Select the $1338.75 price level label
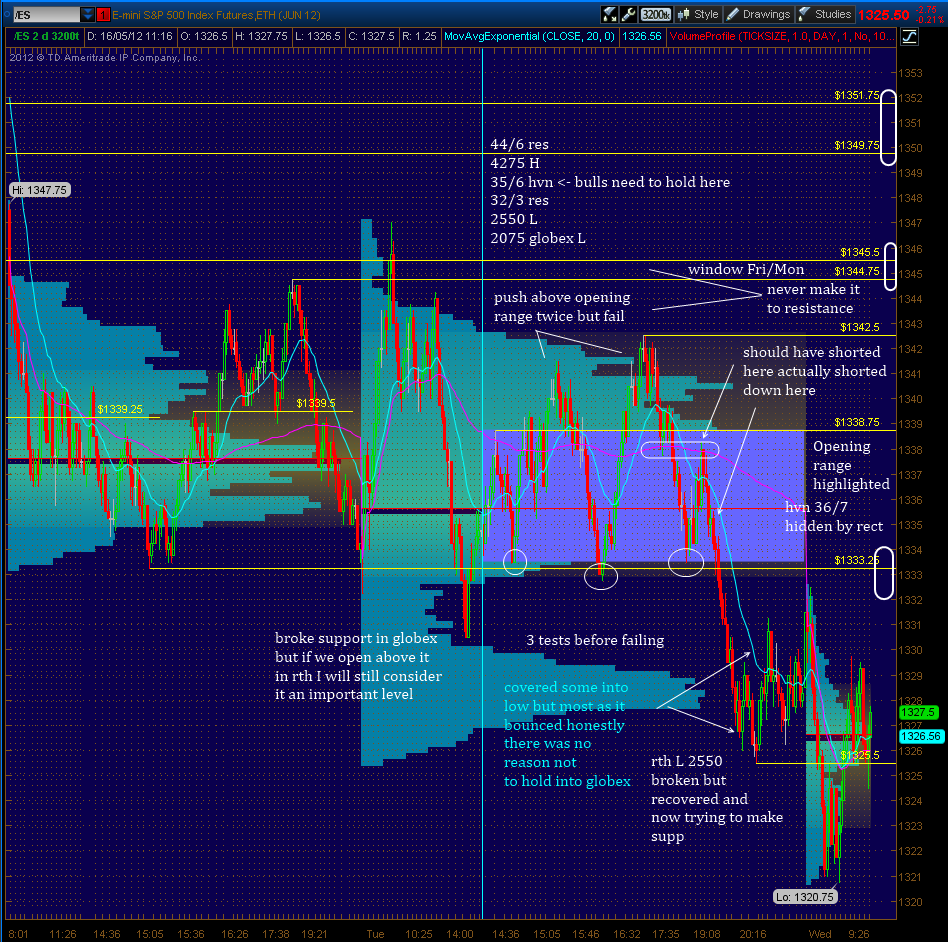 pos(857,422)
